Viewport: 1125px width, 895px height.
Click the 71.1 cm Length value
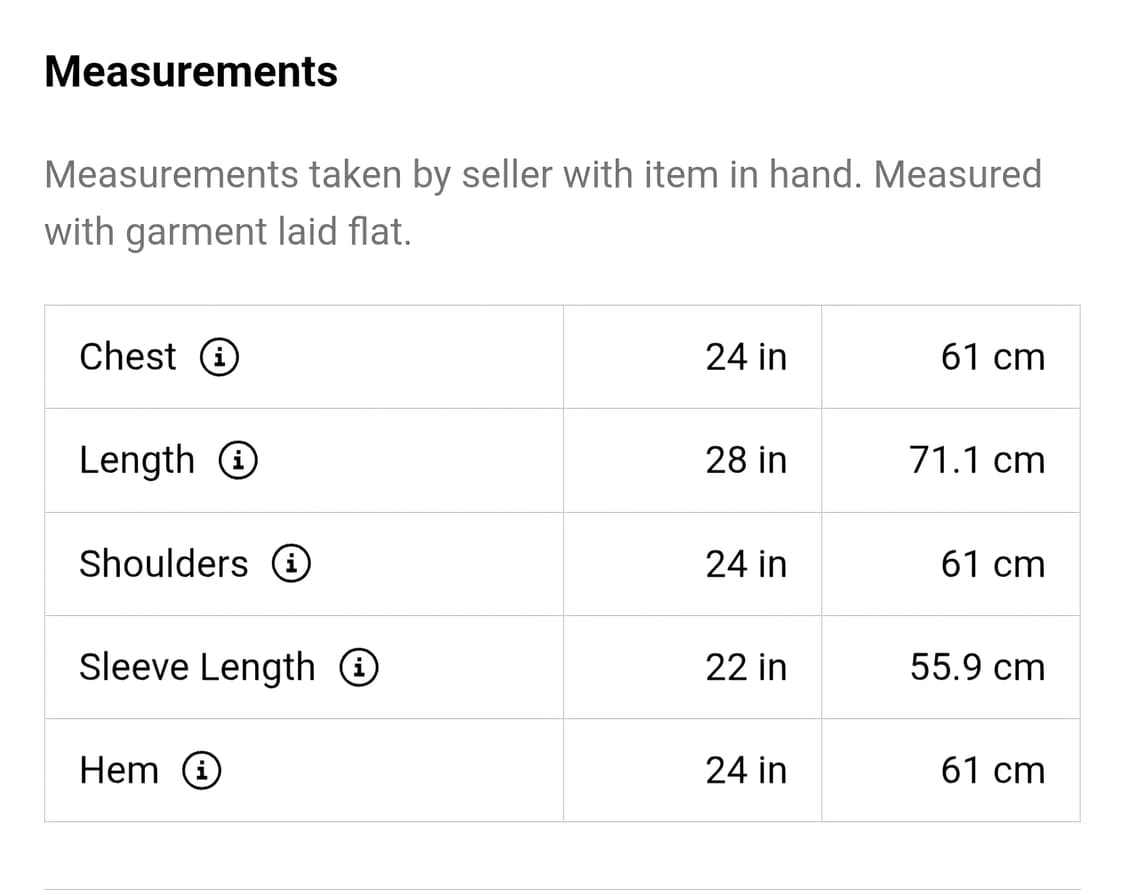977,460
